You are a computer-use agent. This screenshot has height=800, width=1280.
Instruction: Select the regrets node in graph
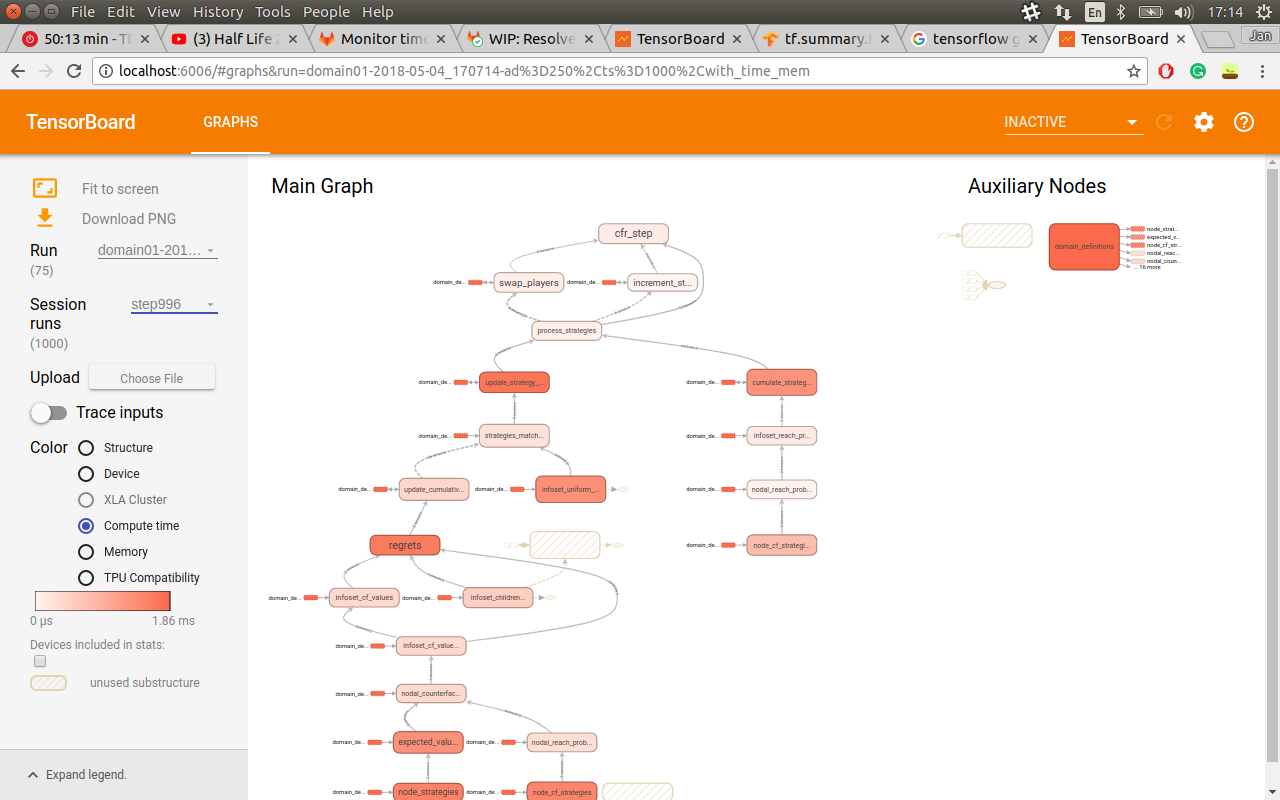[x=405, y=545]
